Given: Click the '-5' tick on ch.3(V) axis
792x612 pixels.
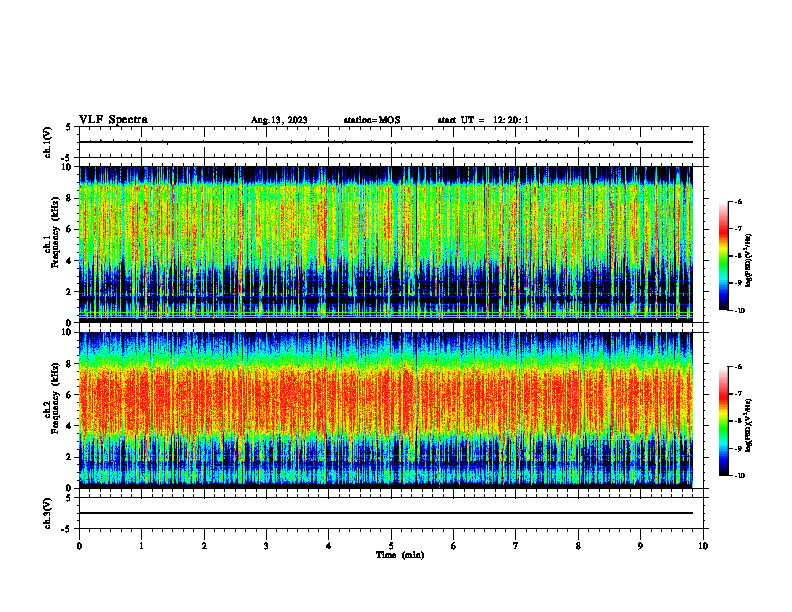Looking at the screenshot, I should pos(67,529).
